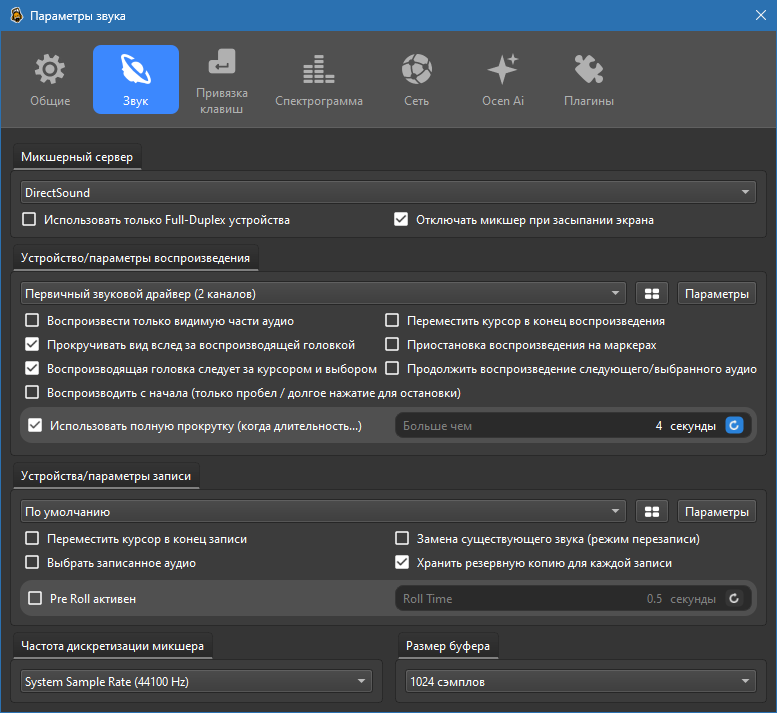Screen dimensions: 777x713
Task: Enable Переместить курсор в конец записи
Action: pos(32,539)
